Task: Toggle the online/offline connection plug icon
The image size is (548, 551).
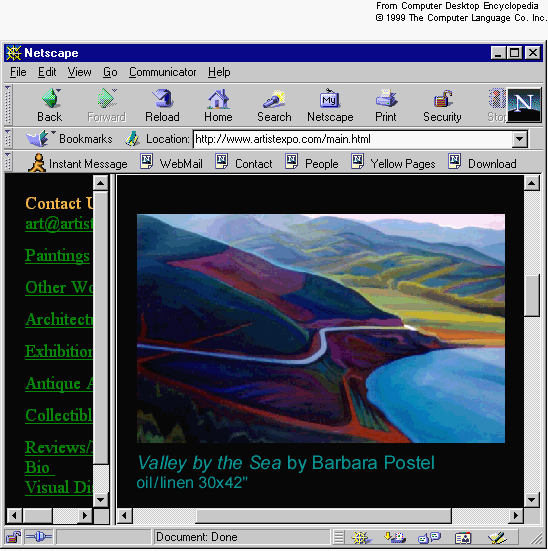Action: point(39,537)
